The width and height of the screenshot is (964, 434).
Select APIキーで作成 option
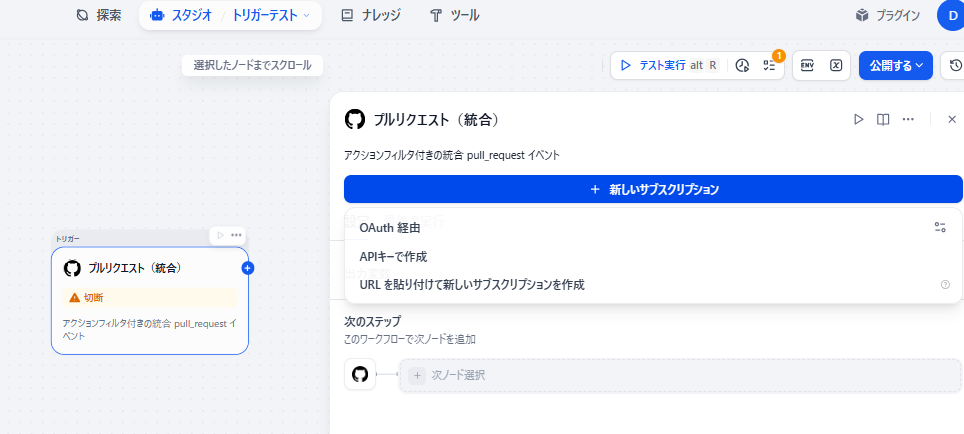coord(653,256)
